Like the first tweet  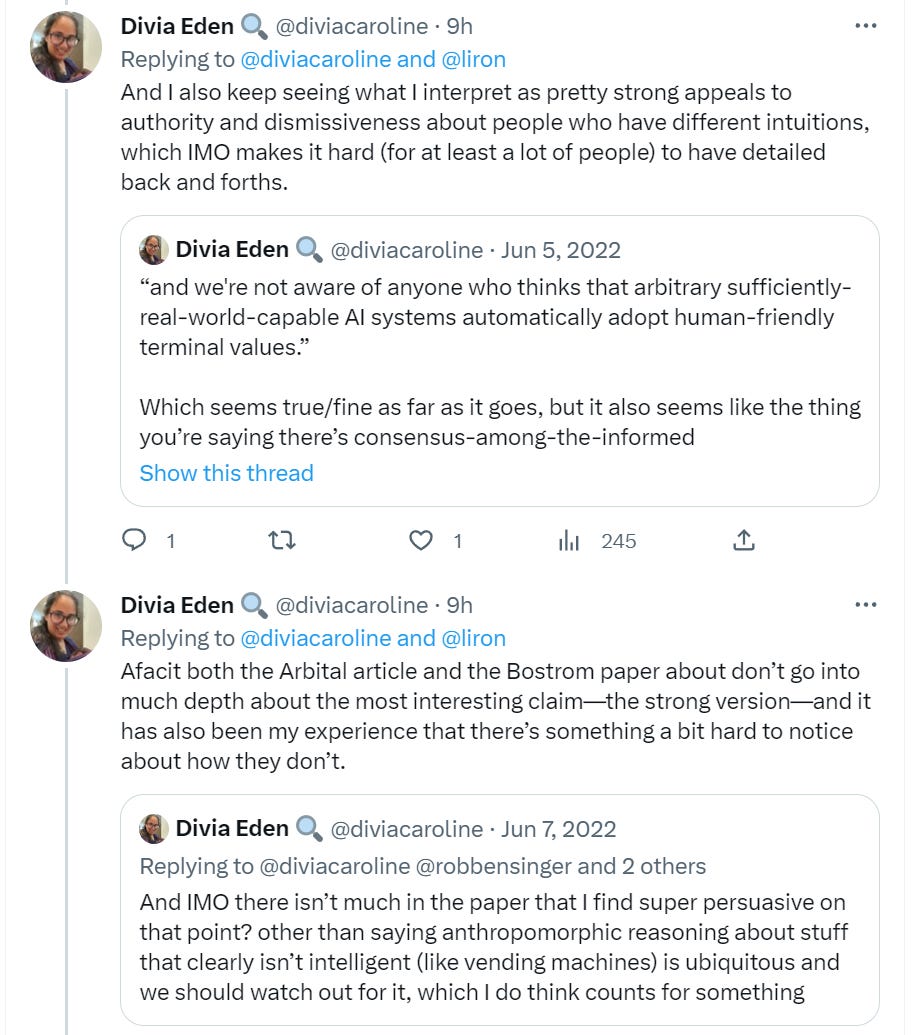pyautogui.click(x=422, y=541)
